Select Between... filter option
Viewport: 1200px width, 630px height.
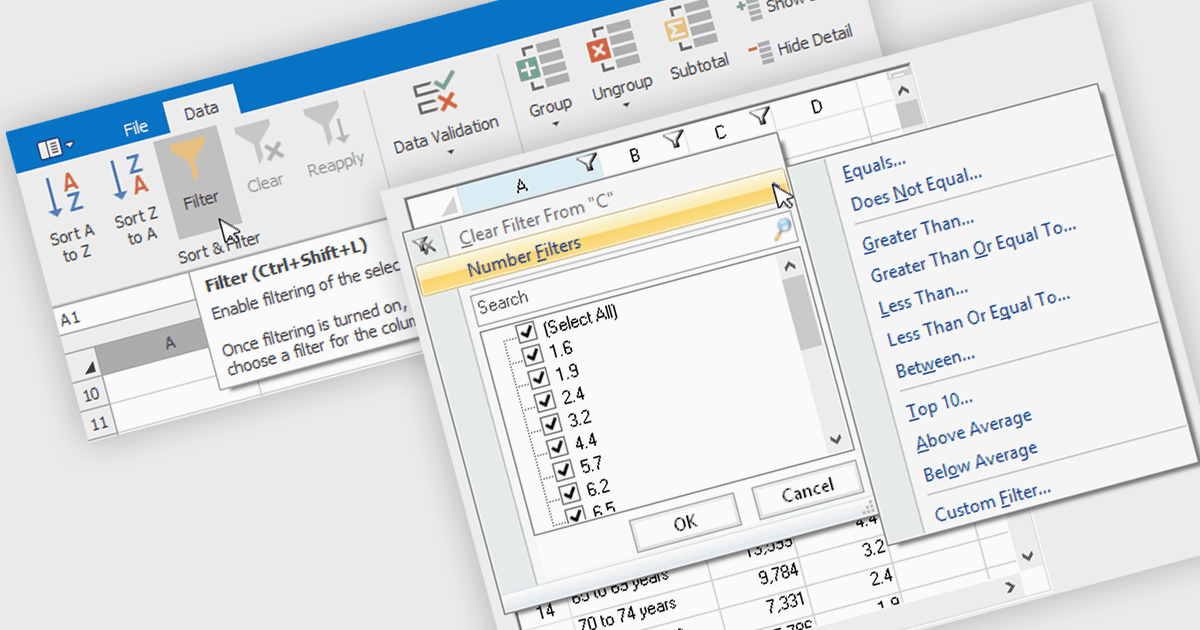click(x=934, y=362)
